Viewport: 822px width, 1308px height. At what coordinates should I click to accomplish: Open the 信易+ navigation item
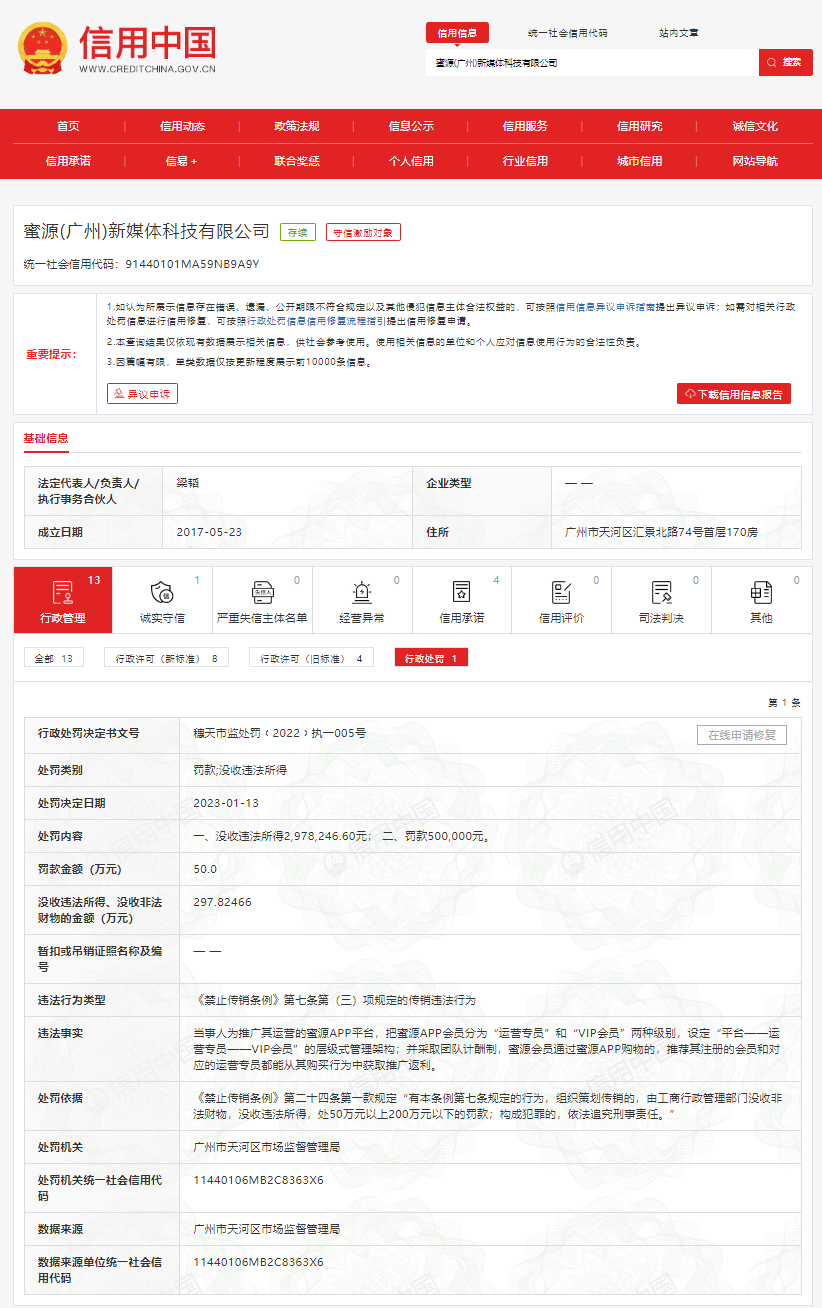[182, 160]
